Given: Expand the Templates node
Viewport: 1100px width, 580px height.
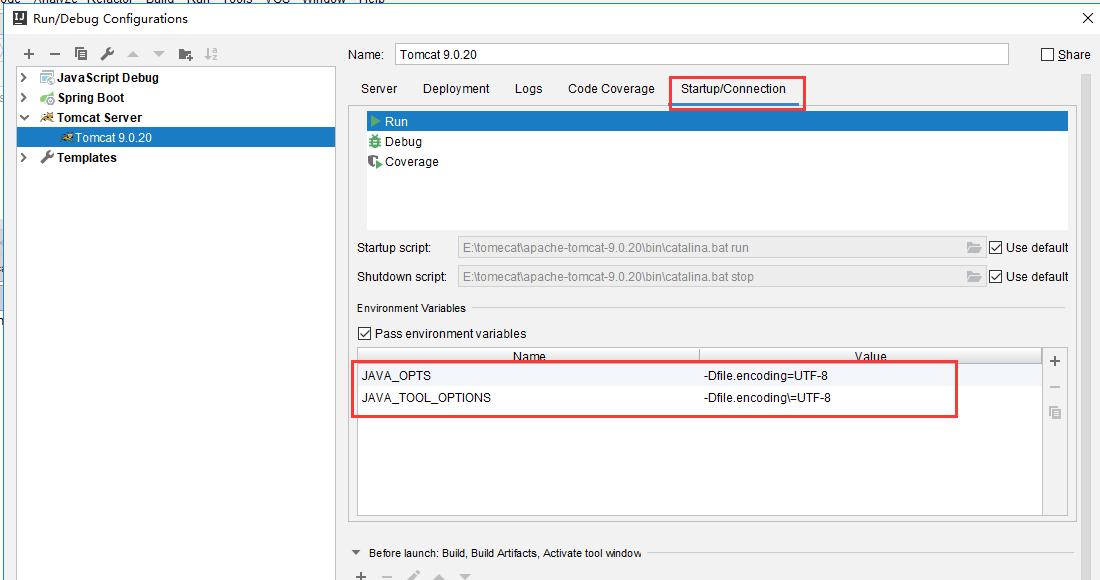Looking at the screenshot, I should (24, 157).
